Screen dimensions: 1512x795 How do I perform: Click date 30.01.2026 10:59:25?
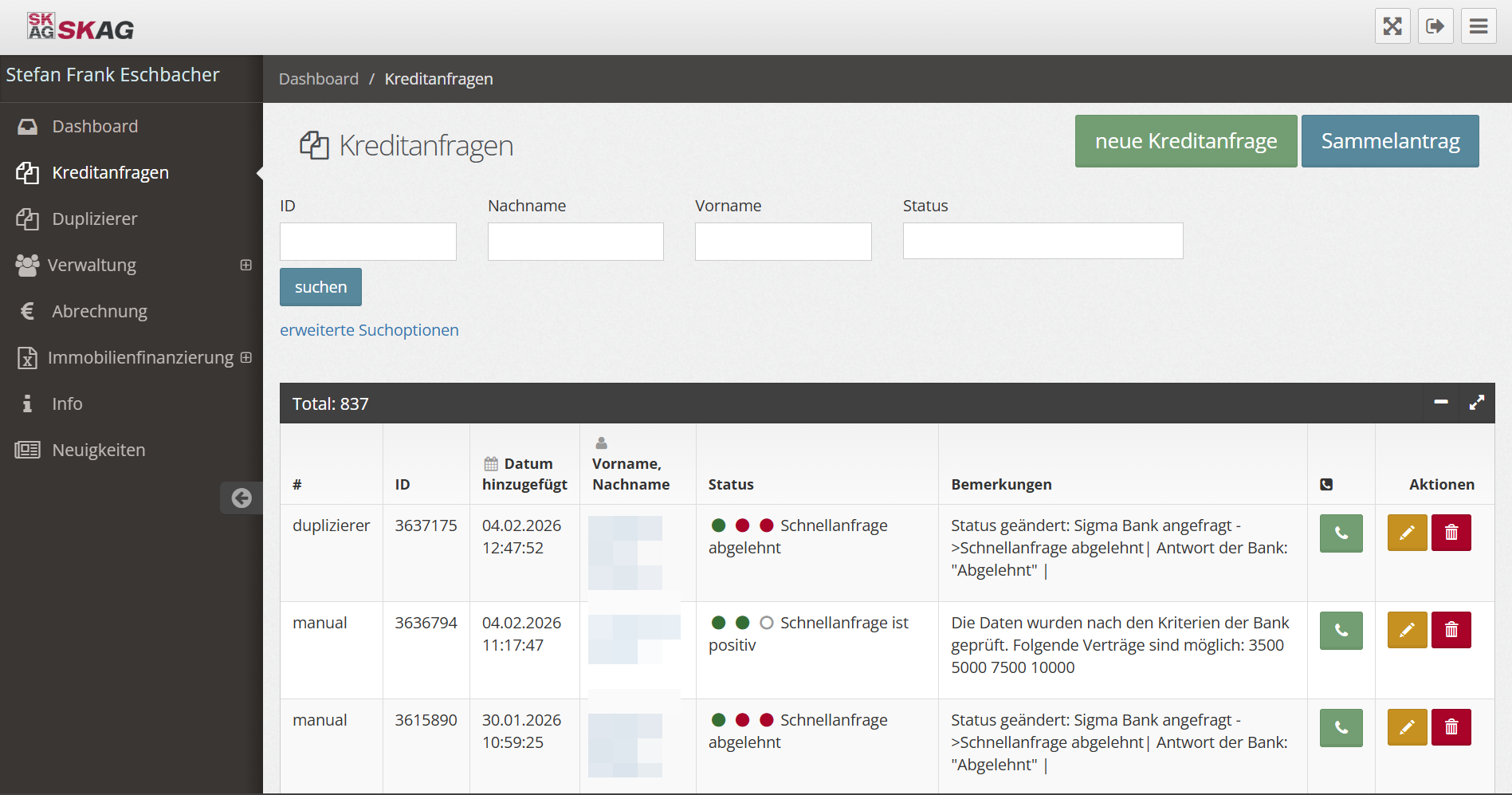[x=521, y=731]
